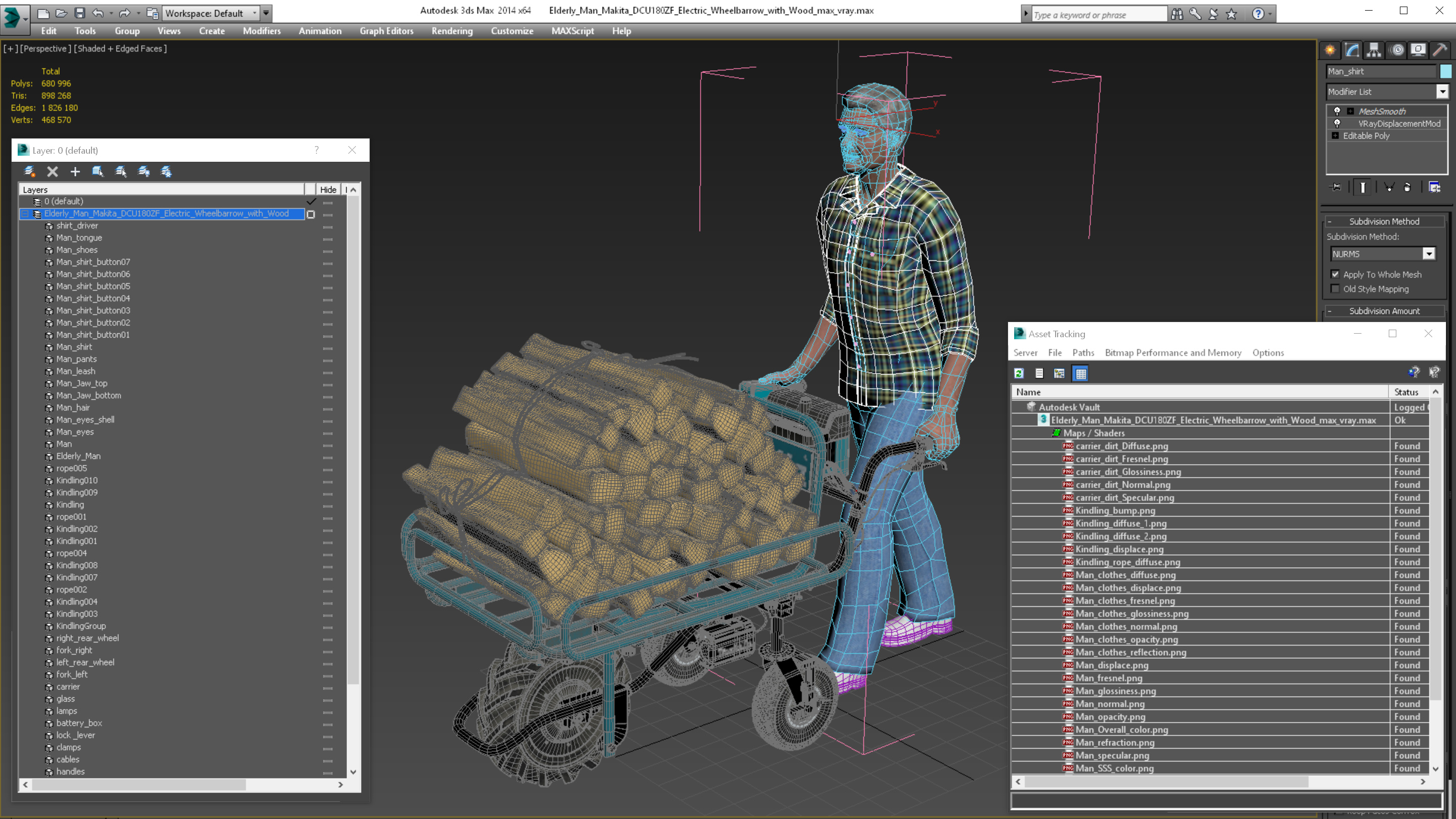Open the Modifier List dropdown
1456x819 pixels.
click(1442, 92)
